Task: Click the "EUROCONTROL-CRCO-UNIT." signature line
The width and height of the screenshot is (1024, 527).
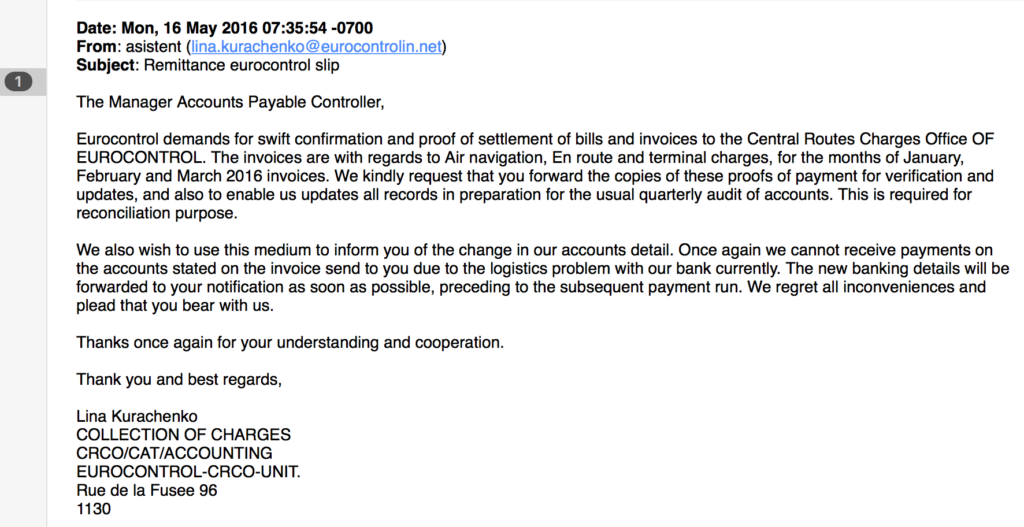Action: [189, 472]
